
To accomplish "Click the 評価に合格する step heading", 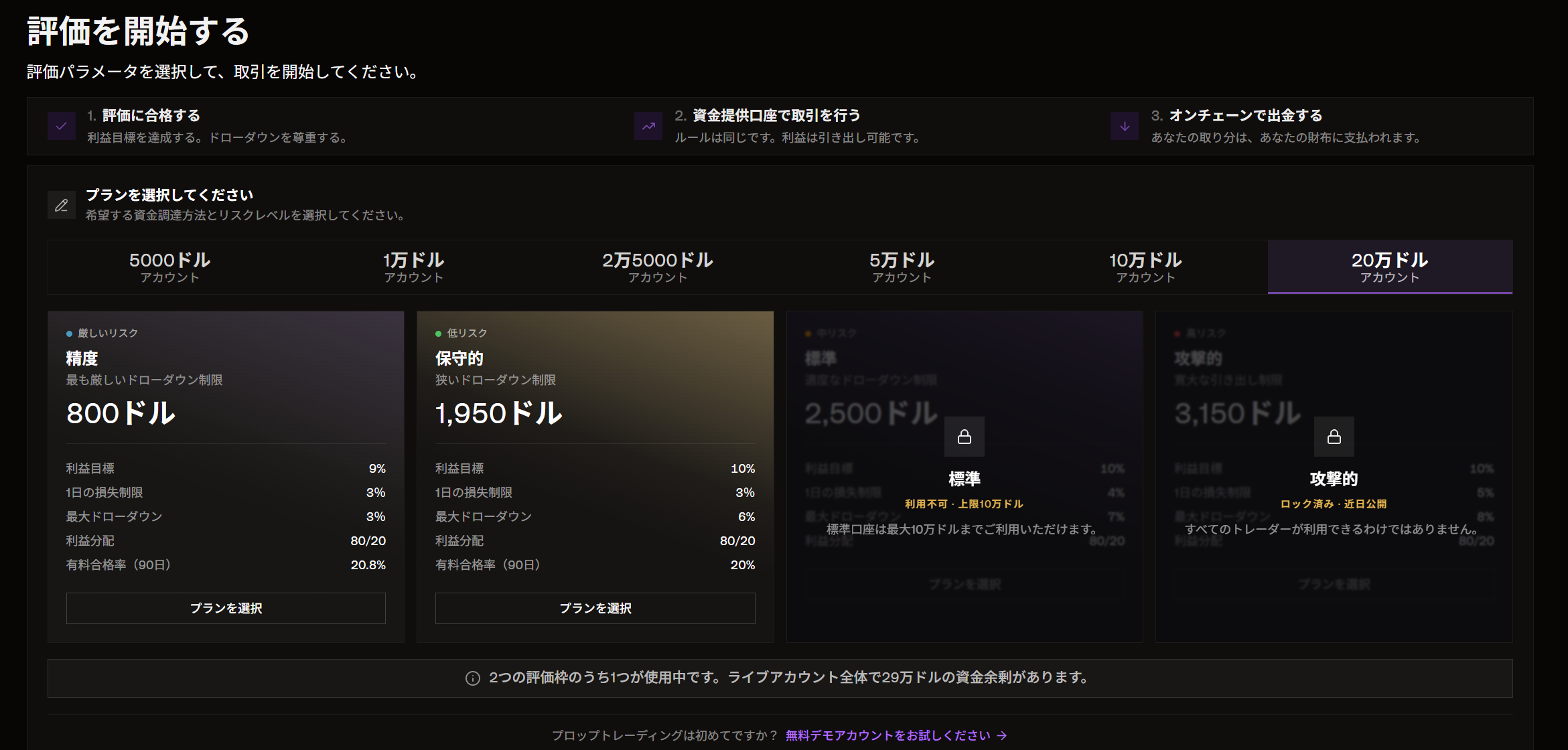I will (x=151, y=115).
